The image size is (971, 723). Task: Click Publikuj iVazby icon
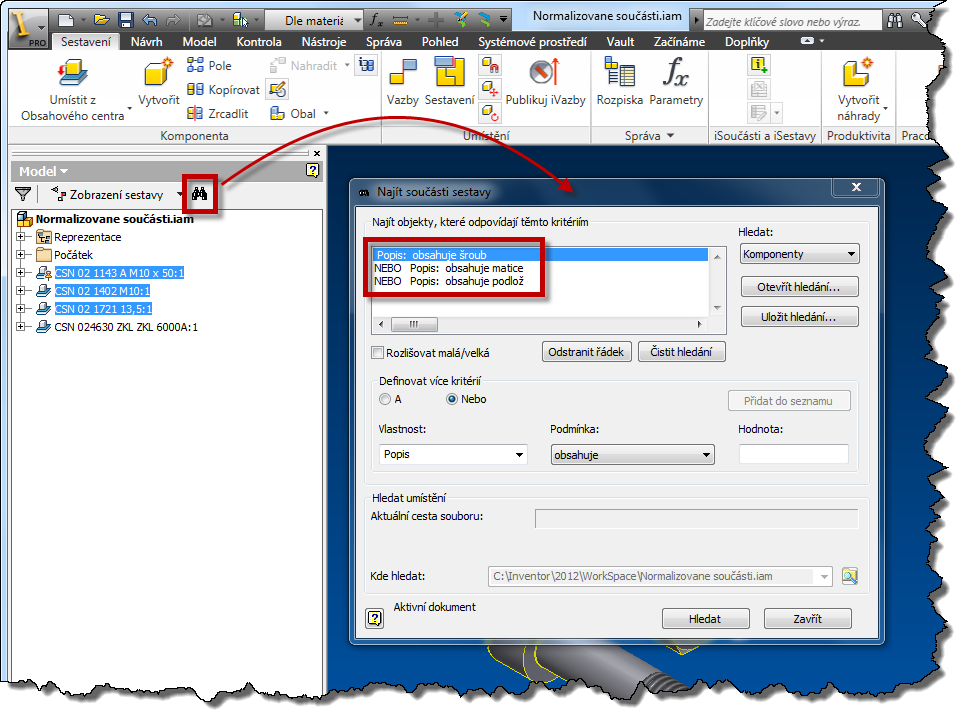point(546,80)
